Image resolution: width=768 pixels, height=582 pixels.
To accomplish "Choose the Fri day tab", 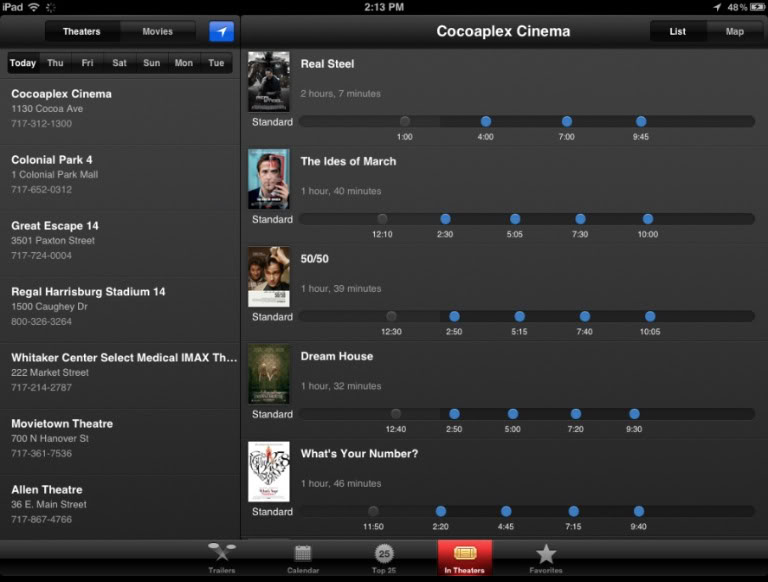I will point(87,63).
